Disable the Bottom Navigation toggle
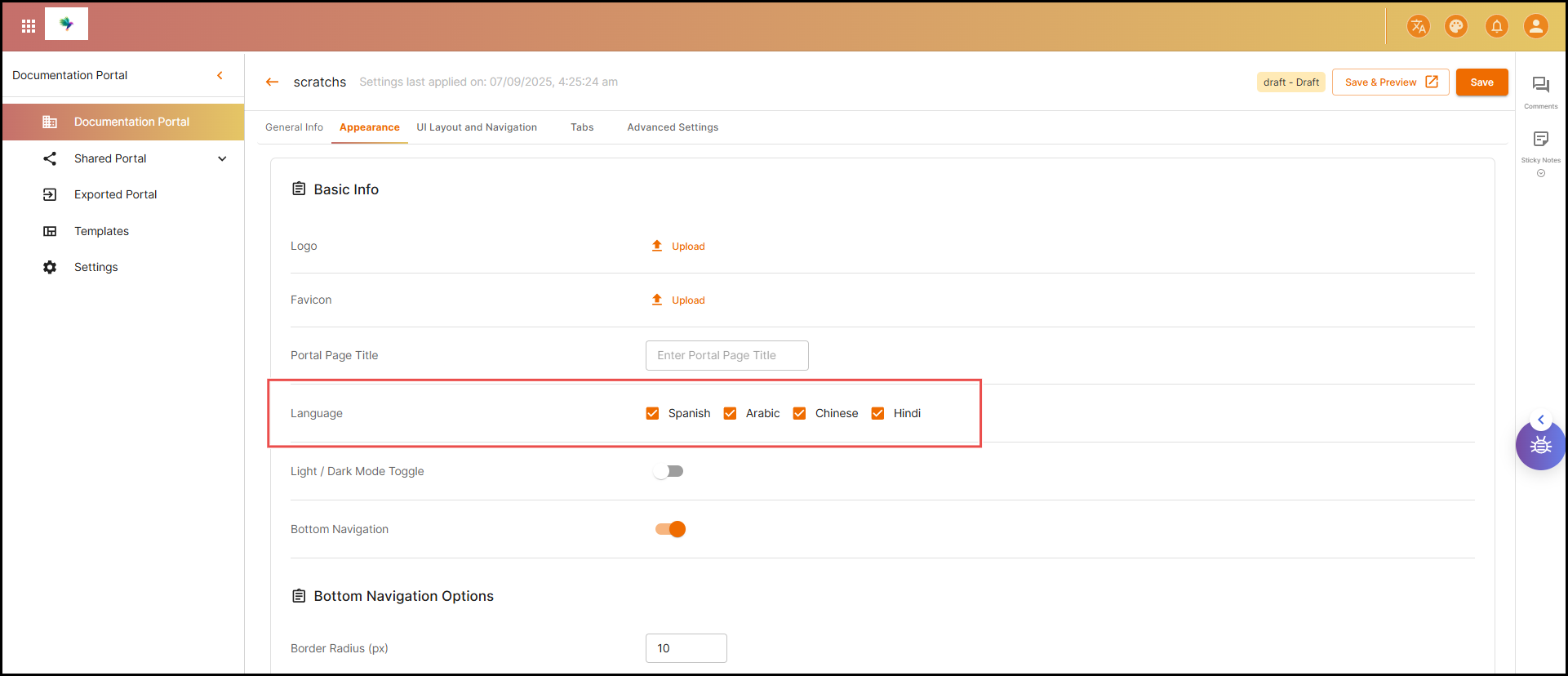Screen dimensions: 1568x676 pyautogui.click(x=670, y=529)
